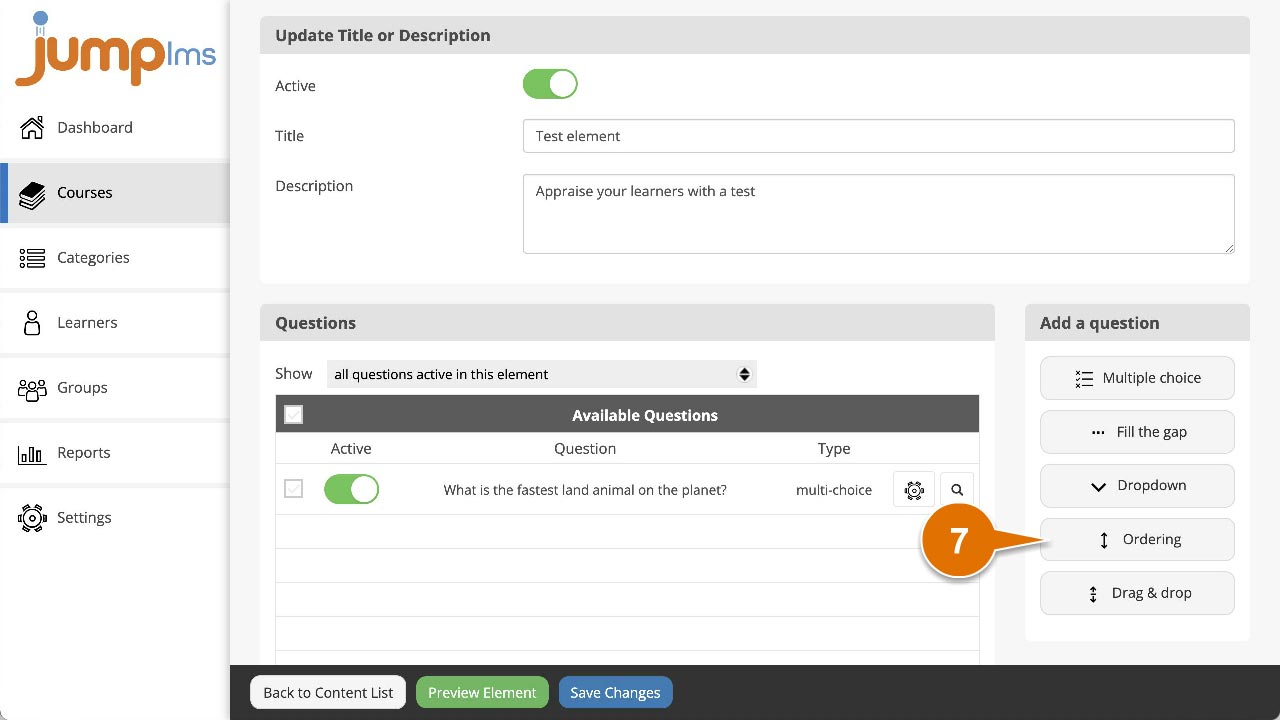Click the Update Title or Description heading
Image resolution: width=1280 pixels, height=720 pixels.
point(383,35)
